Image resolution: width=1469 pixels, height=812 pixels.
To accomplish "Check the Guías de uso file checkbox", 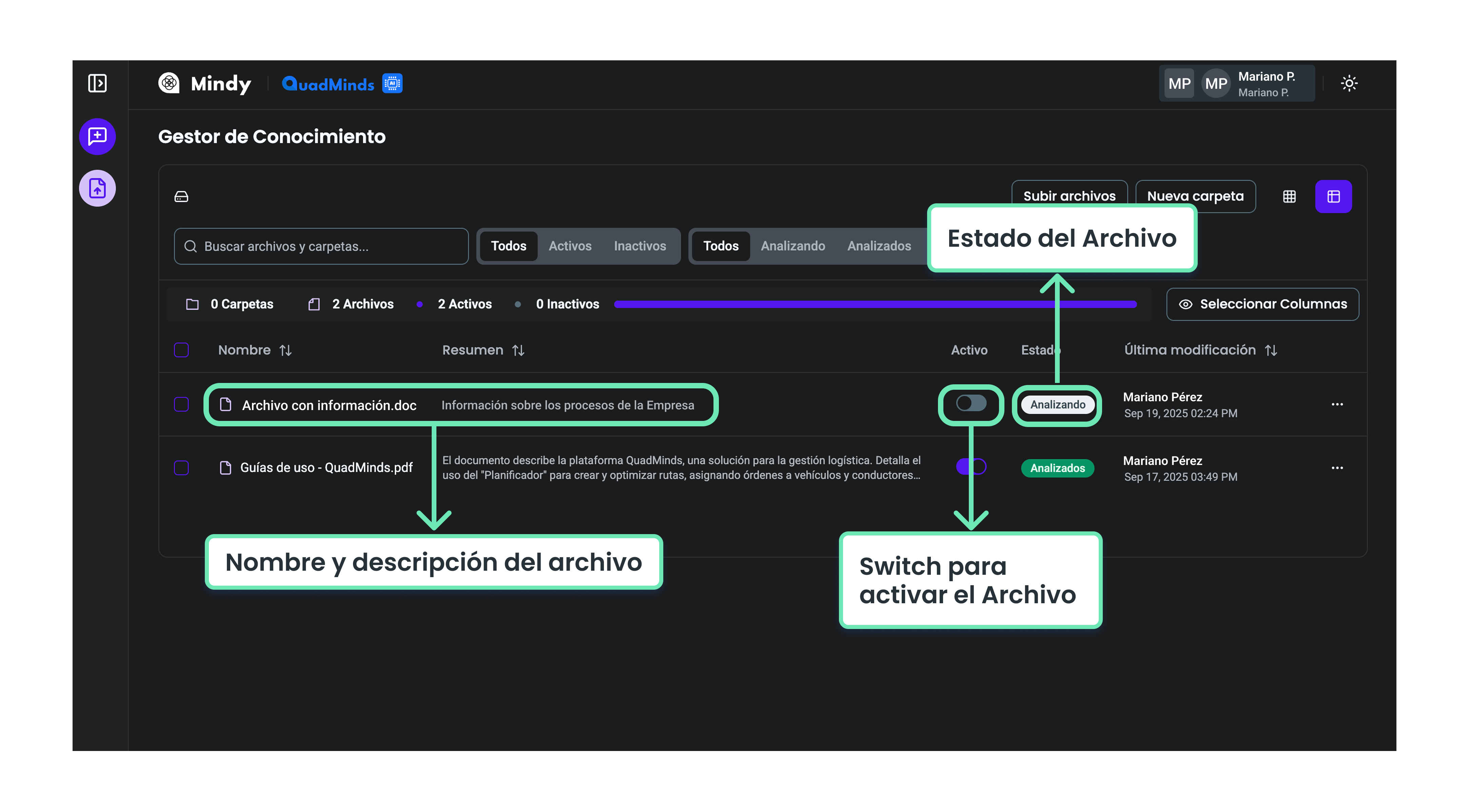I will 181,468.
